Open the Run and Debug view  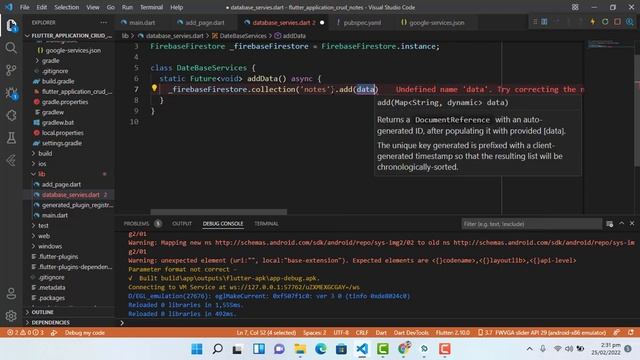point(11,93)
